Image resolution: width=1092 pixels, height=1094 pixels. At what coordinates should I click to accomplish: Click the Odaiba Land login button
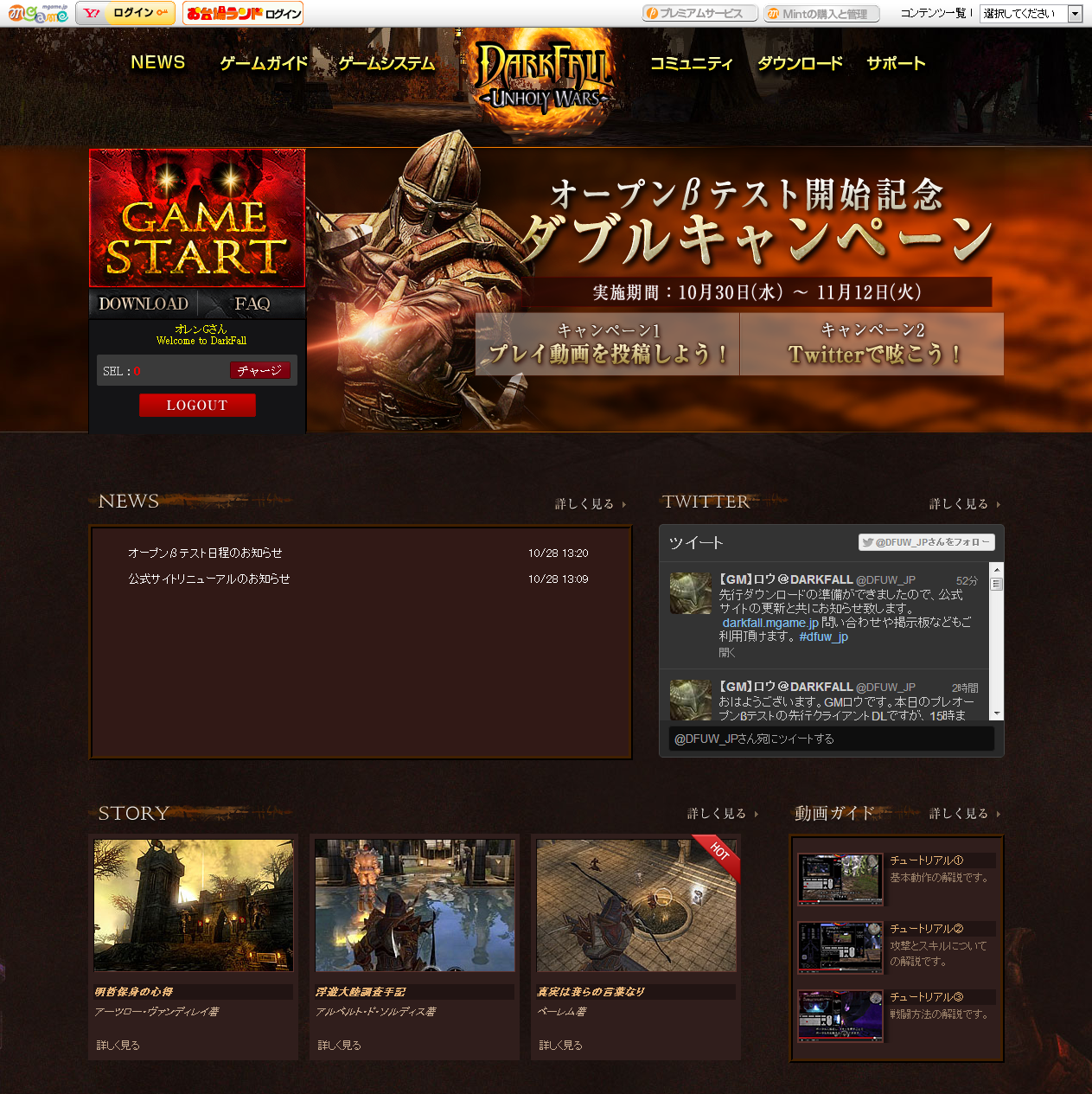click(x=243, y=13)
